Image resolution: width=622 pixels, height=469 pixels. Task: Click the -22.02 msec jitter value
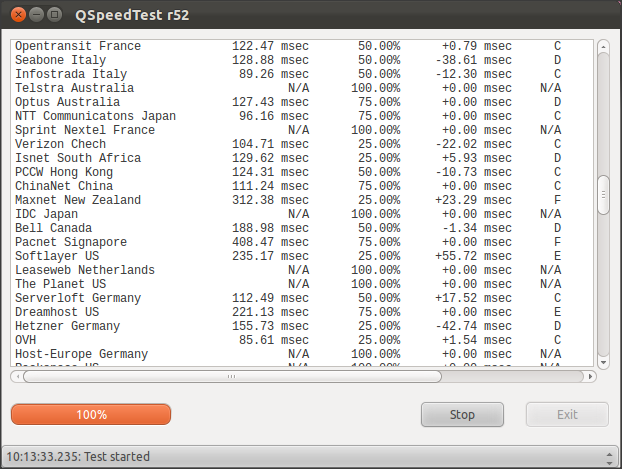473,144
